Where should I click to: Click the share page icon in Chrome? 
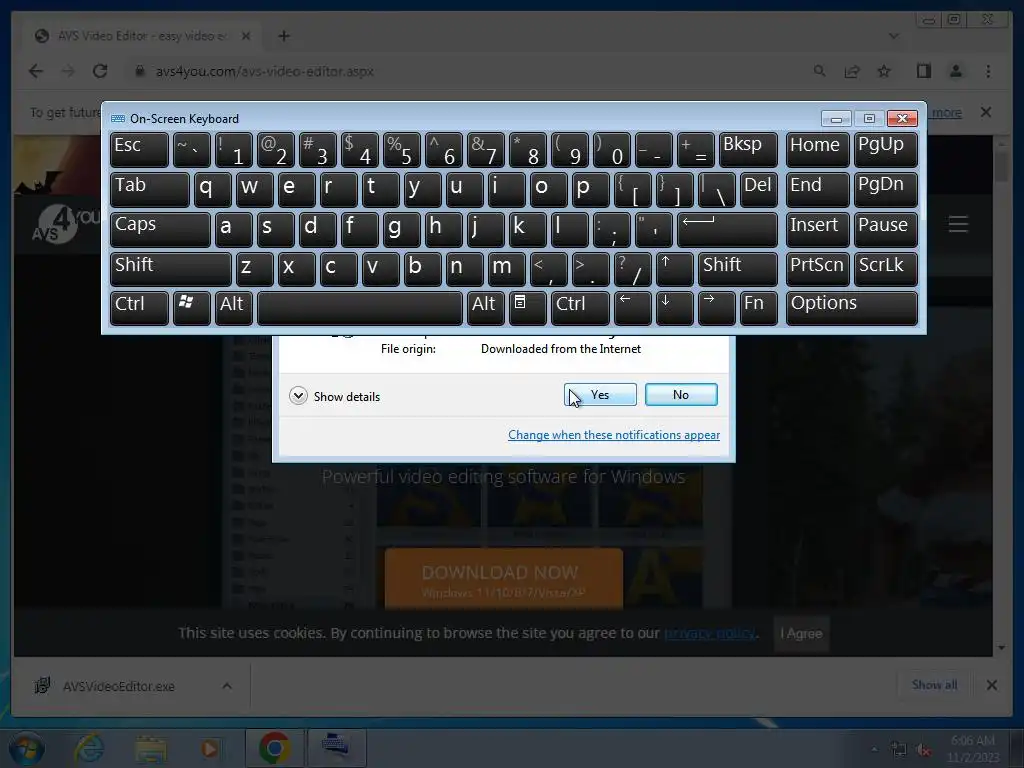coord(852,71)
